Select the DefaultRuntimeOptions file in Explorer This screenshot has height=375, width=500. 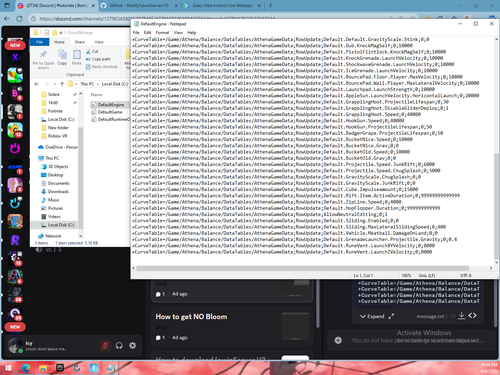(x=110, y=119)
